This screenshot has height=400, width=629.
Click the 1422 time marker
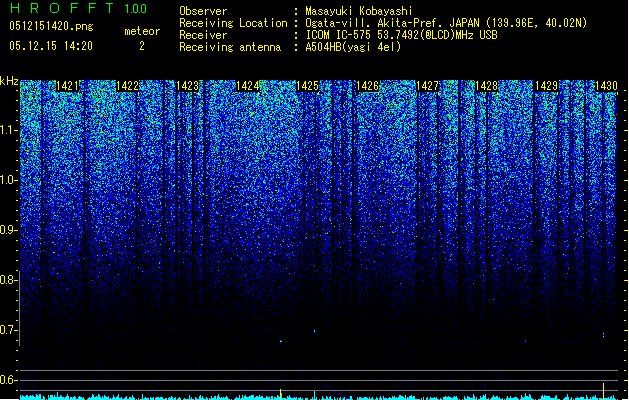[x=127, y=86]
